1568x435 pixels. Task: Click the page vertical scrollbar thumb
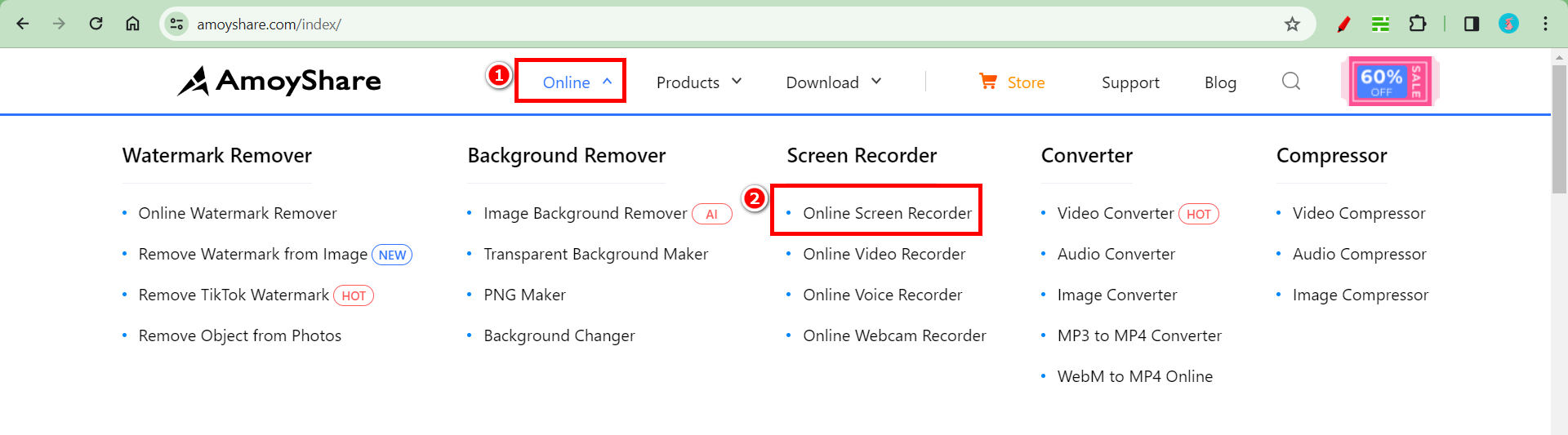(1559, 128)
